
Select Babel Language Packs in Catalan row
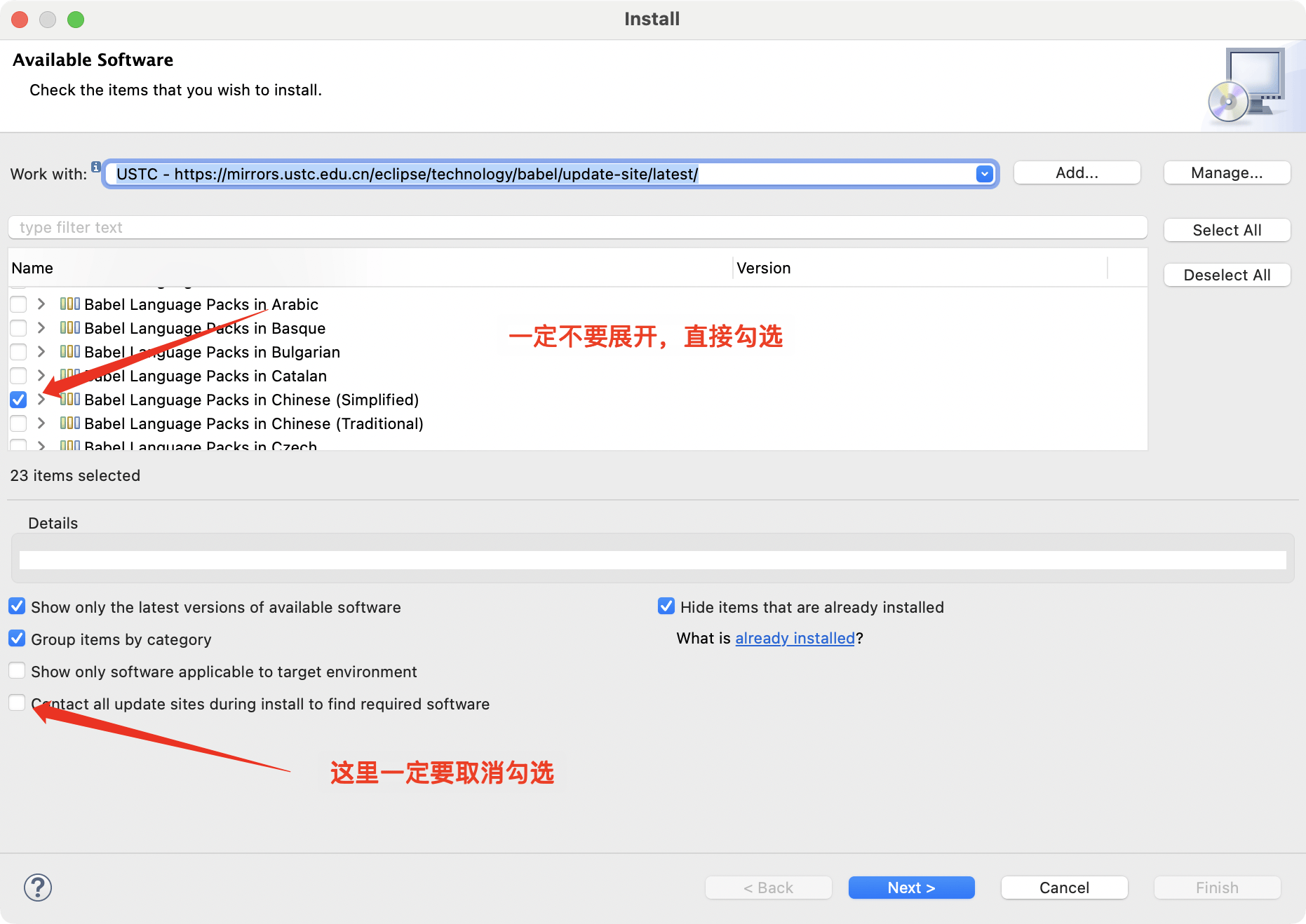point(577,376)
